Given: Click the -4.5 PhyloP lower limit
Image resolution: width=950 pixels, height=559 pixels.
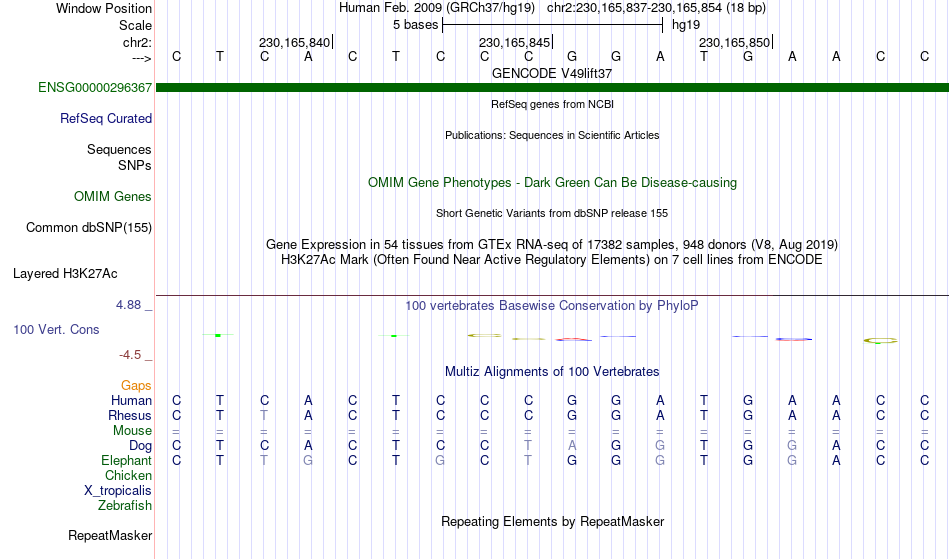Looking at the screenshot, I should tap(130, 355).
